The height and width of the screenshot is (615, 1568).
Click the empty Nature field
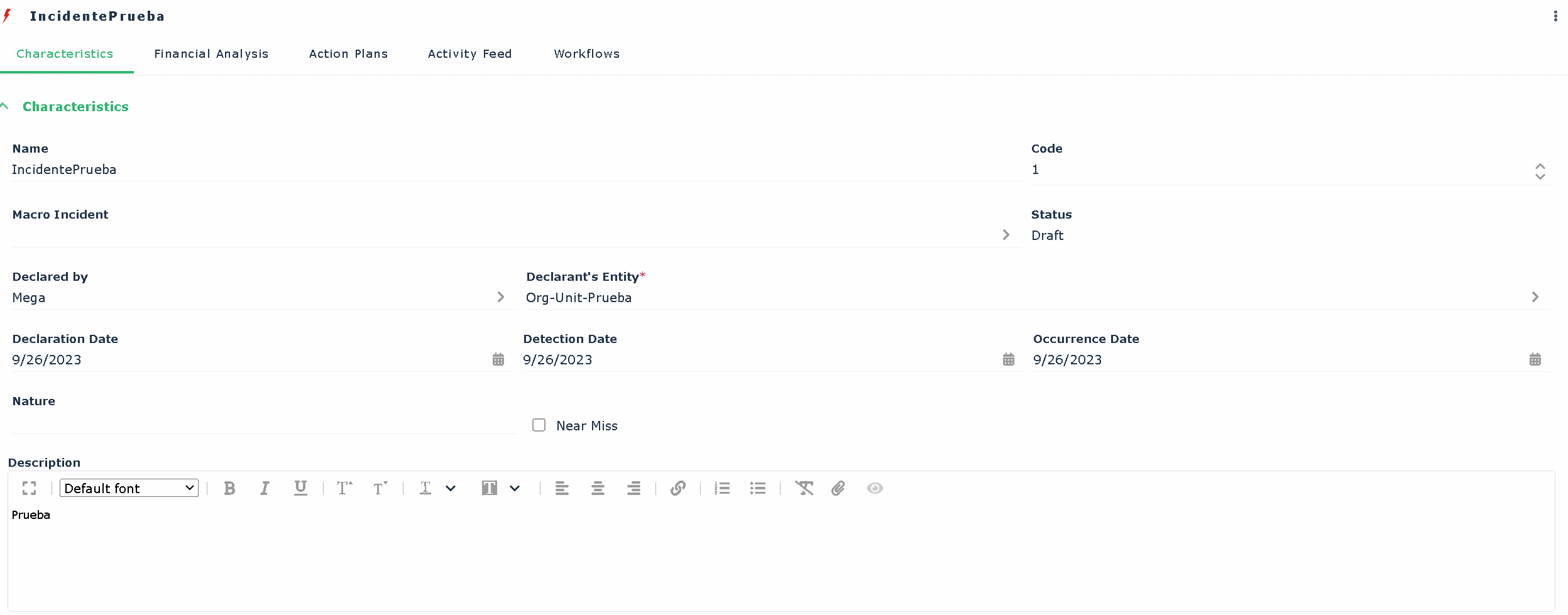263,422
